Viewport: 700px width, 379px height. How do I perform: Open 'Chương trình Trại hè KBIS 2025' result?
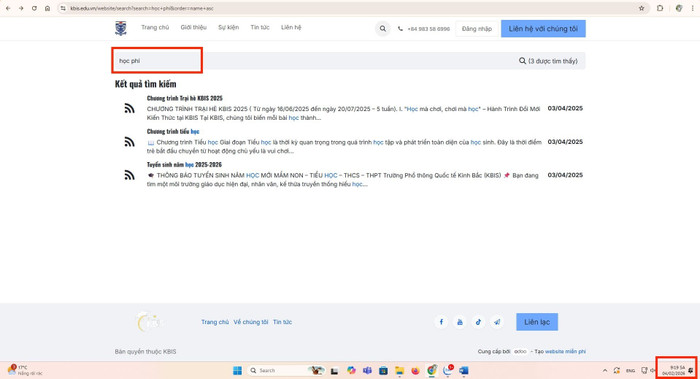(x=184, y=98)
